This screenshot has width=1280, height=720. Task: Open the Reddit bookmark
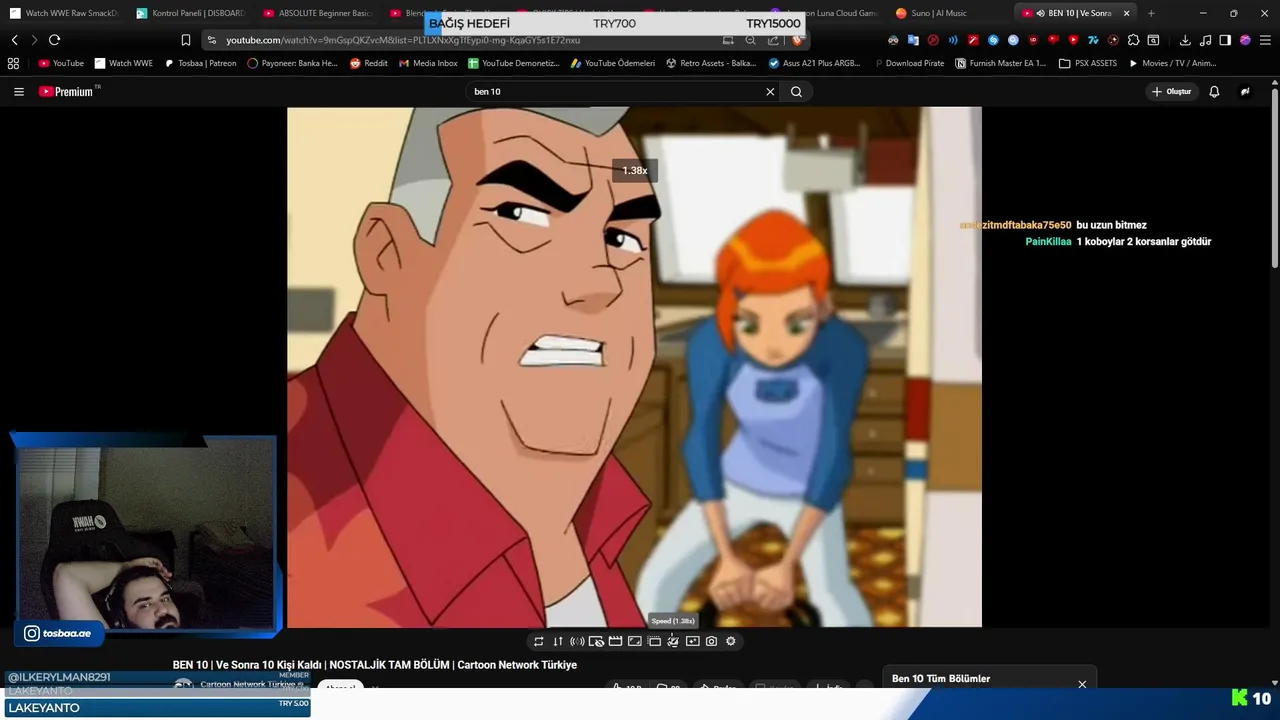369,63
